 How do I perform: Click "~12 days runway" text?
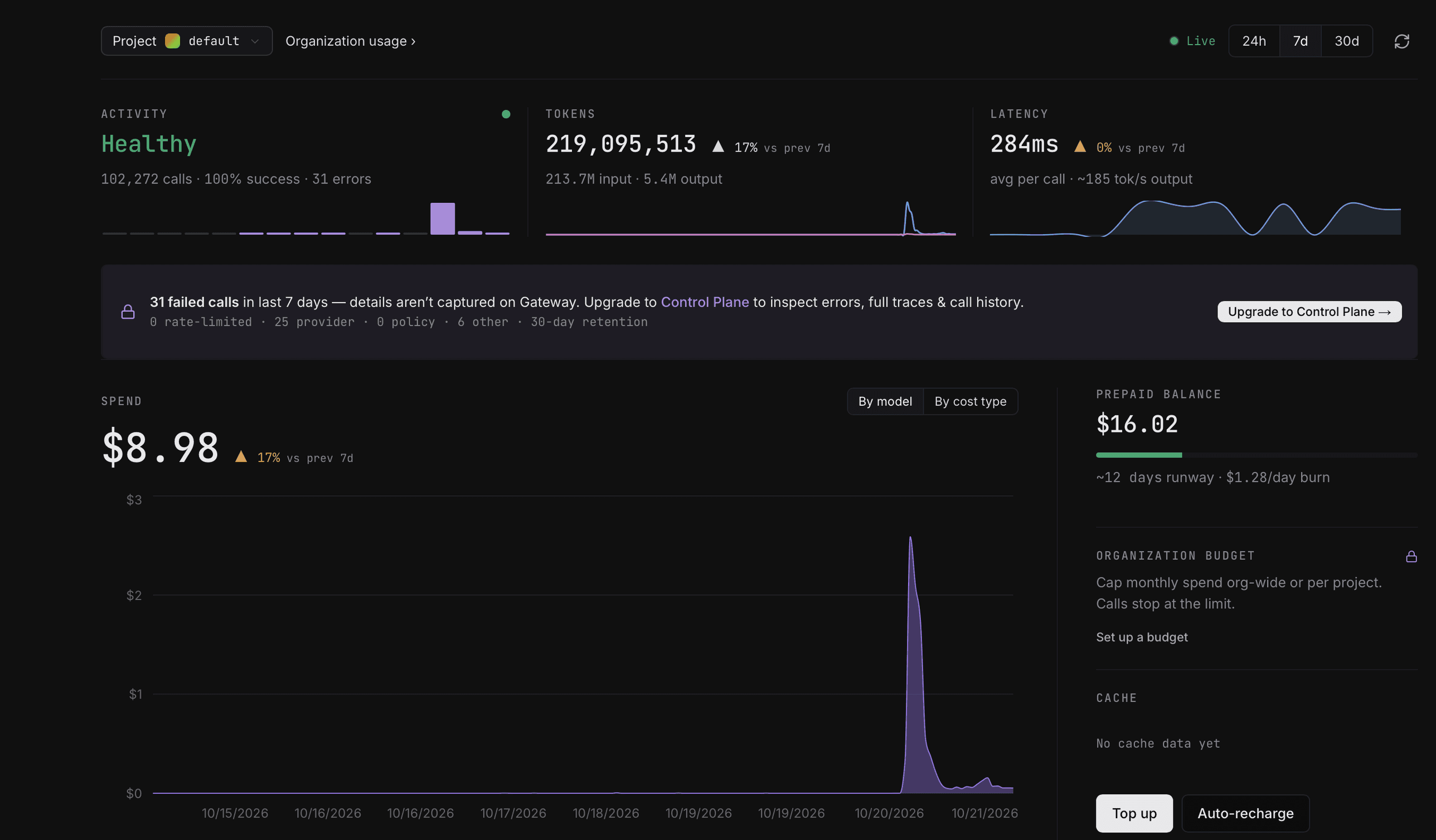(1154, 477)
